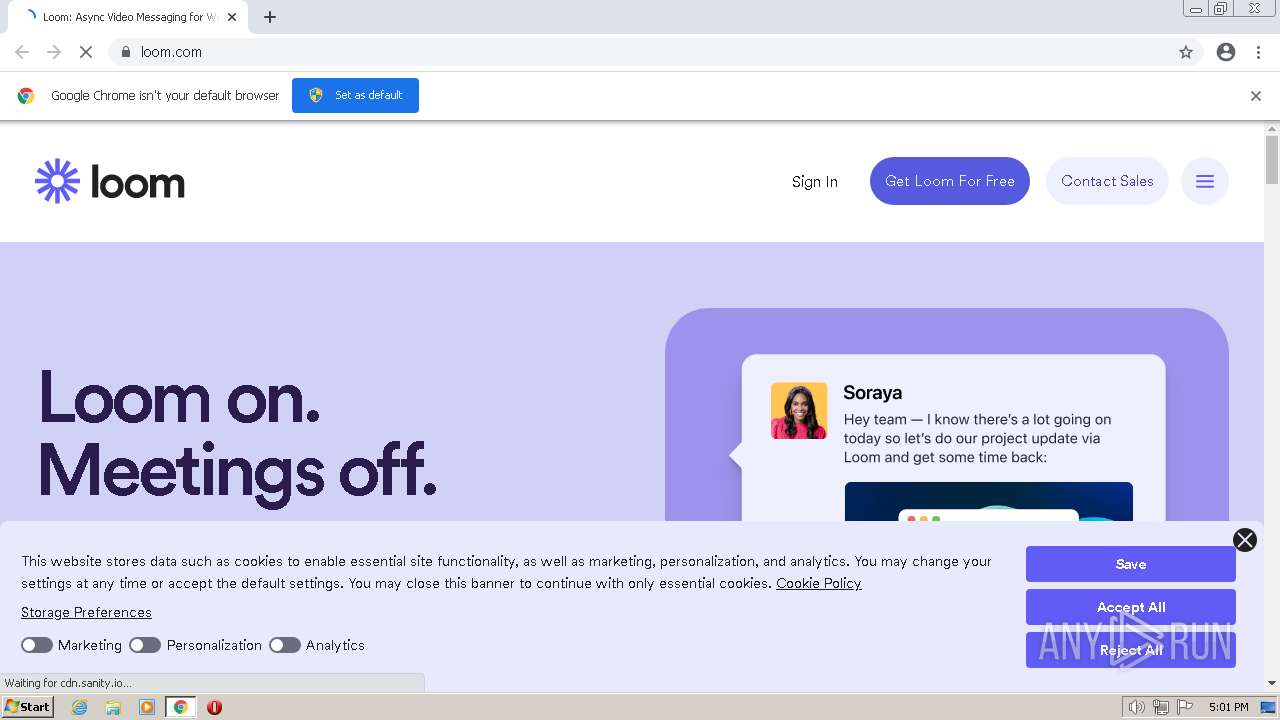Viewport: 1280px width, 720px height.
Task: Expand Storage Preferences
Action: (86, 612)
